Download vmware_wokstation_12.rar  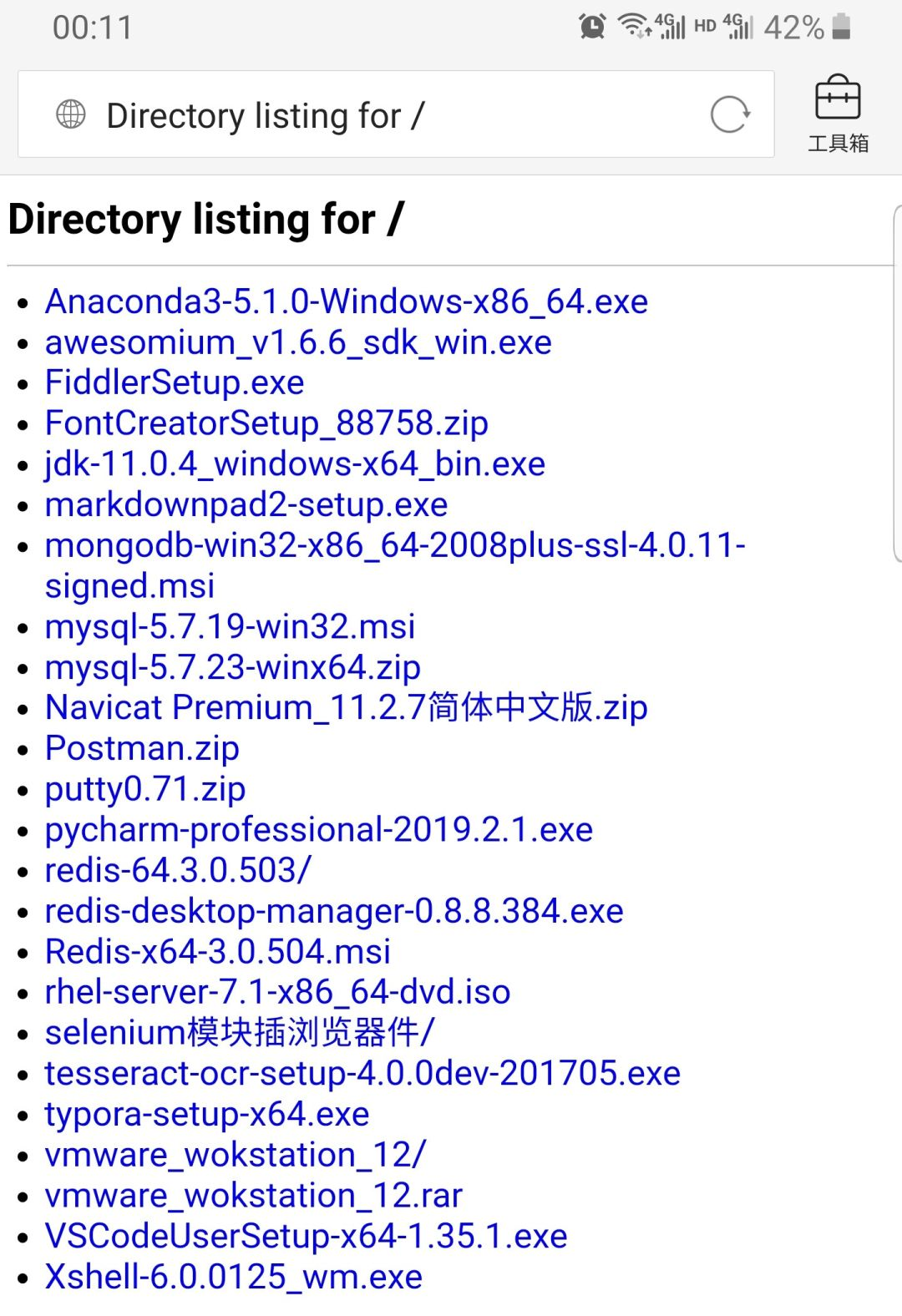point(254,1196)
